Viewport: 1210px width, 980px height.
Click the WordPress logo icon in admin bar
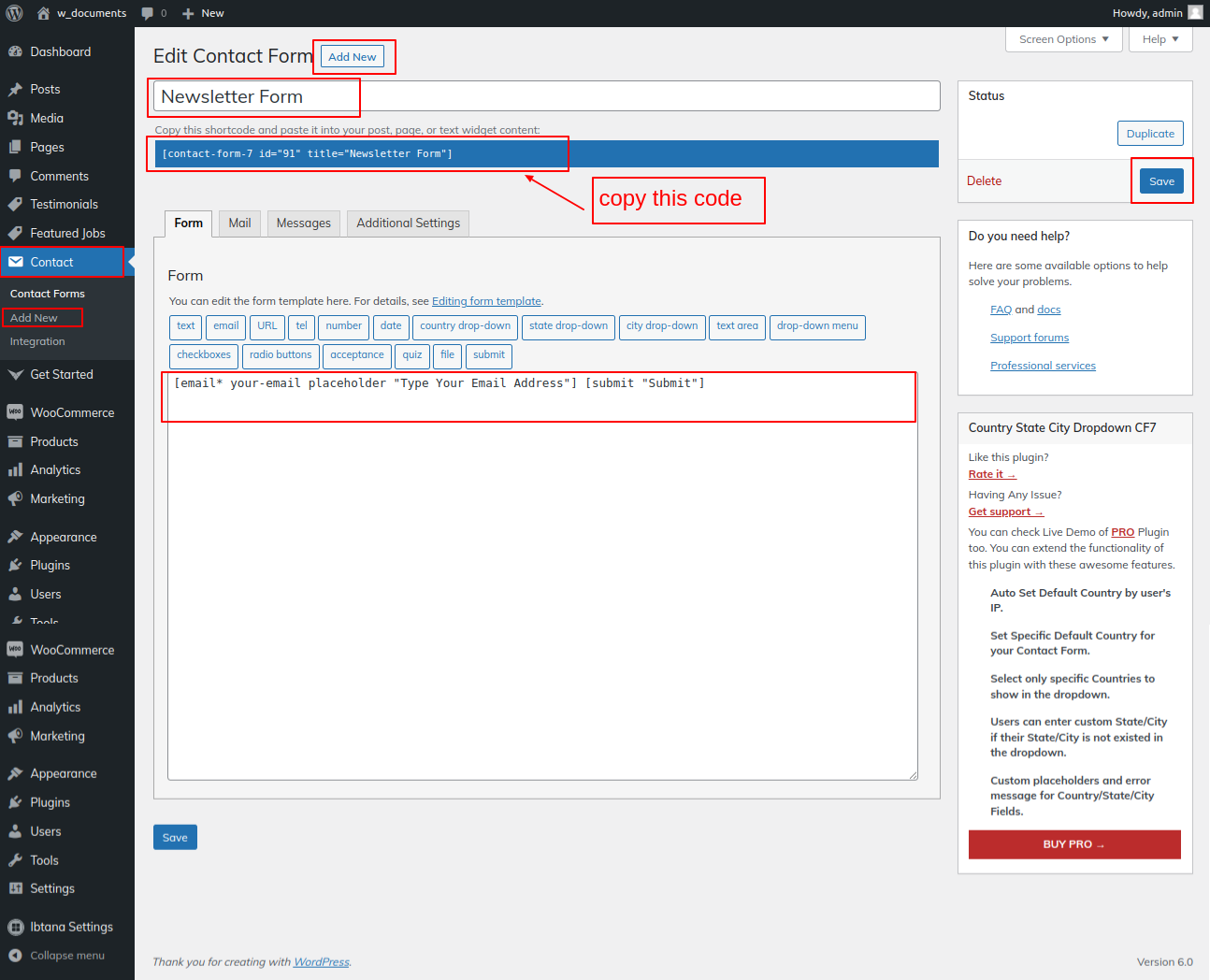14,13
